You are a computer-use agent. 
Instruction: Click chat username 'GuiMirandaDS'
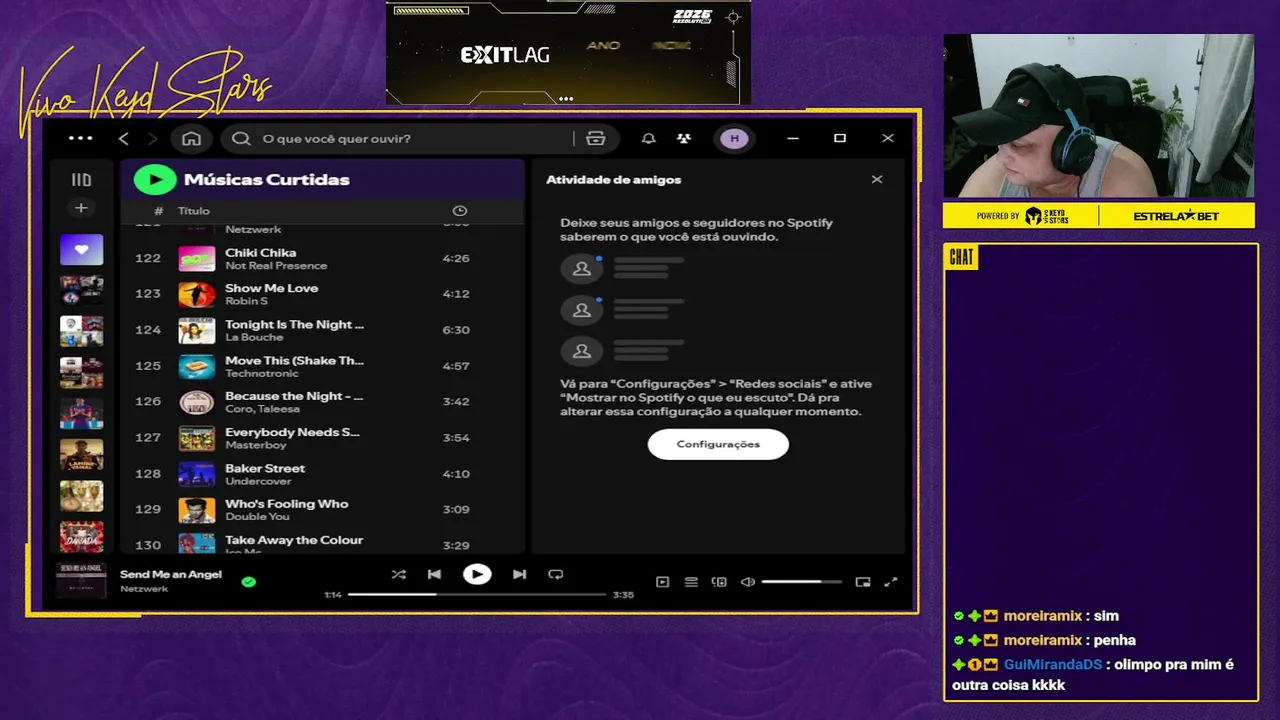(x=1053, y=664)
